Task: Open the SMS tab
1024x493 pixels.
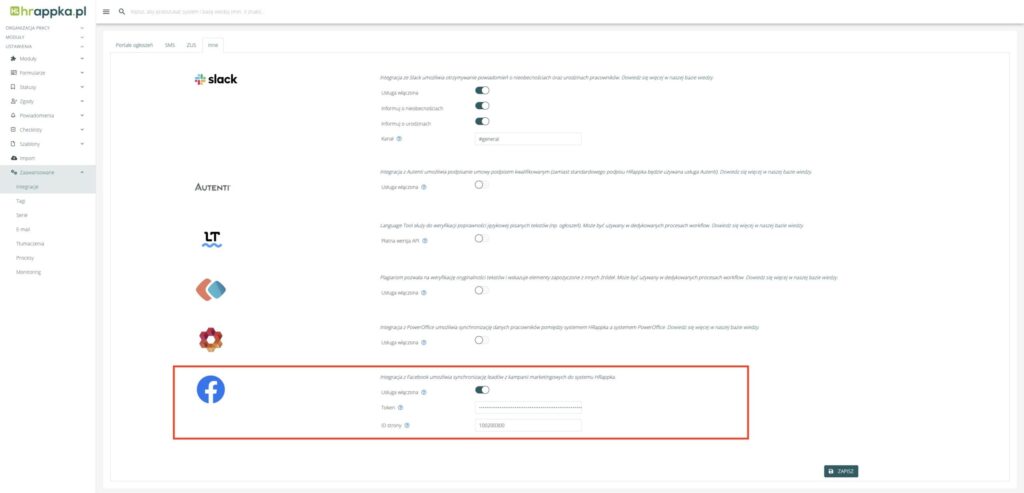Action: (170, 45)
